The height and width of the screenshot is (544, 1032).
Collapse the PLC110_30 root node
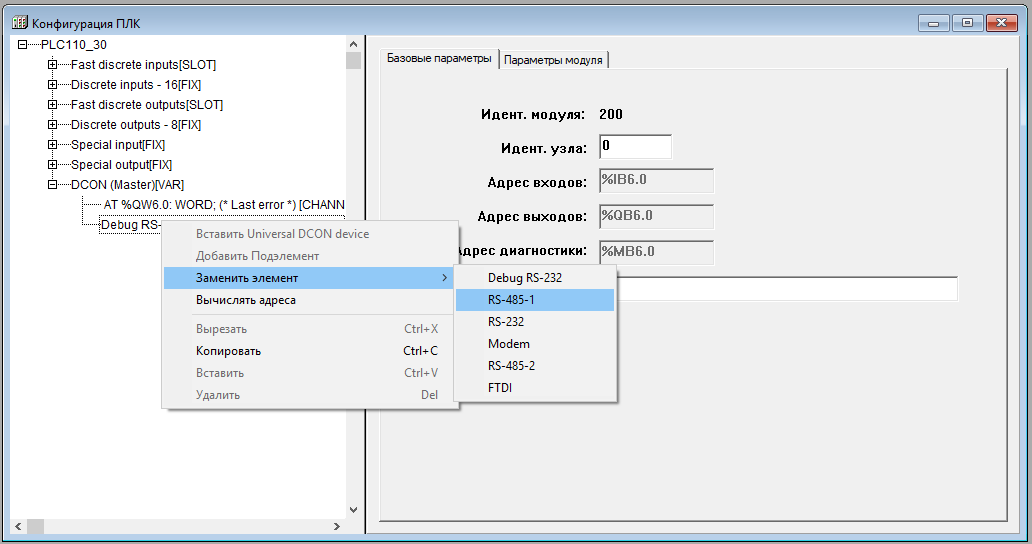[23, 45]
